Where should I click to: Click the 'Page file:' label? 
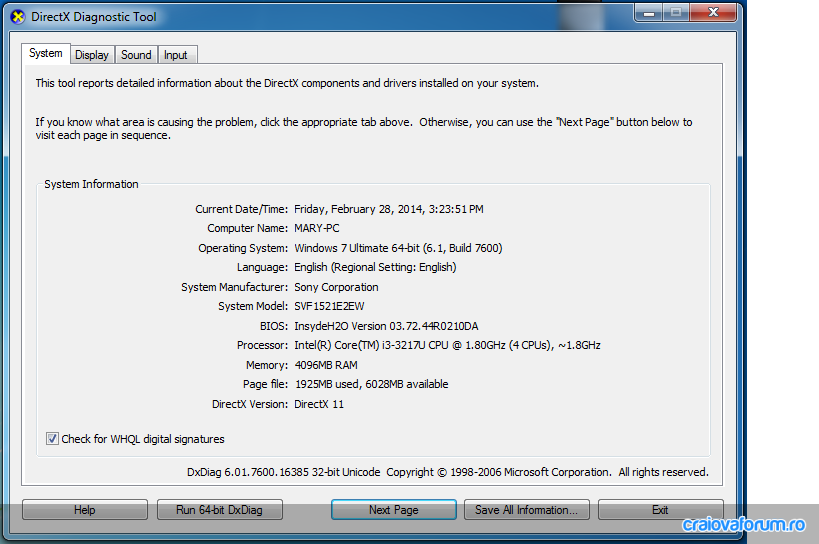[x=265, y=384]
